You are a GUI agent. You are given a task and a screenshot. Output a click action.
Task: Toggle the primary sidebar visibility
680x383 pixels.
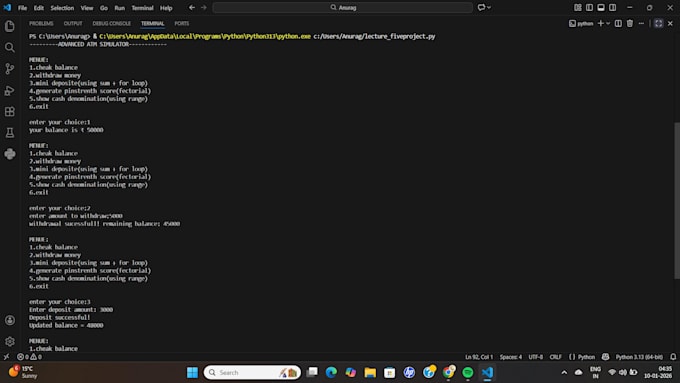[x=589, y=7]
